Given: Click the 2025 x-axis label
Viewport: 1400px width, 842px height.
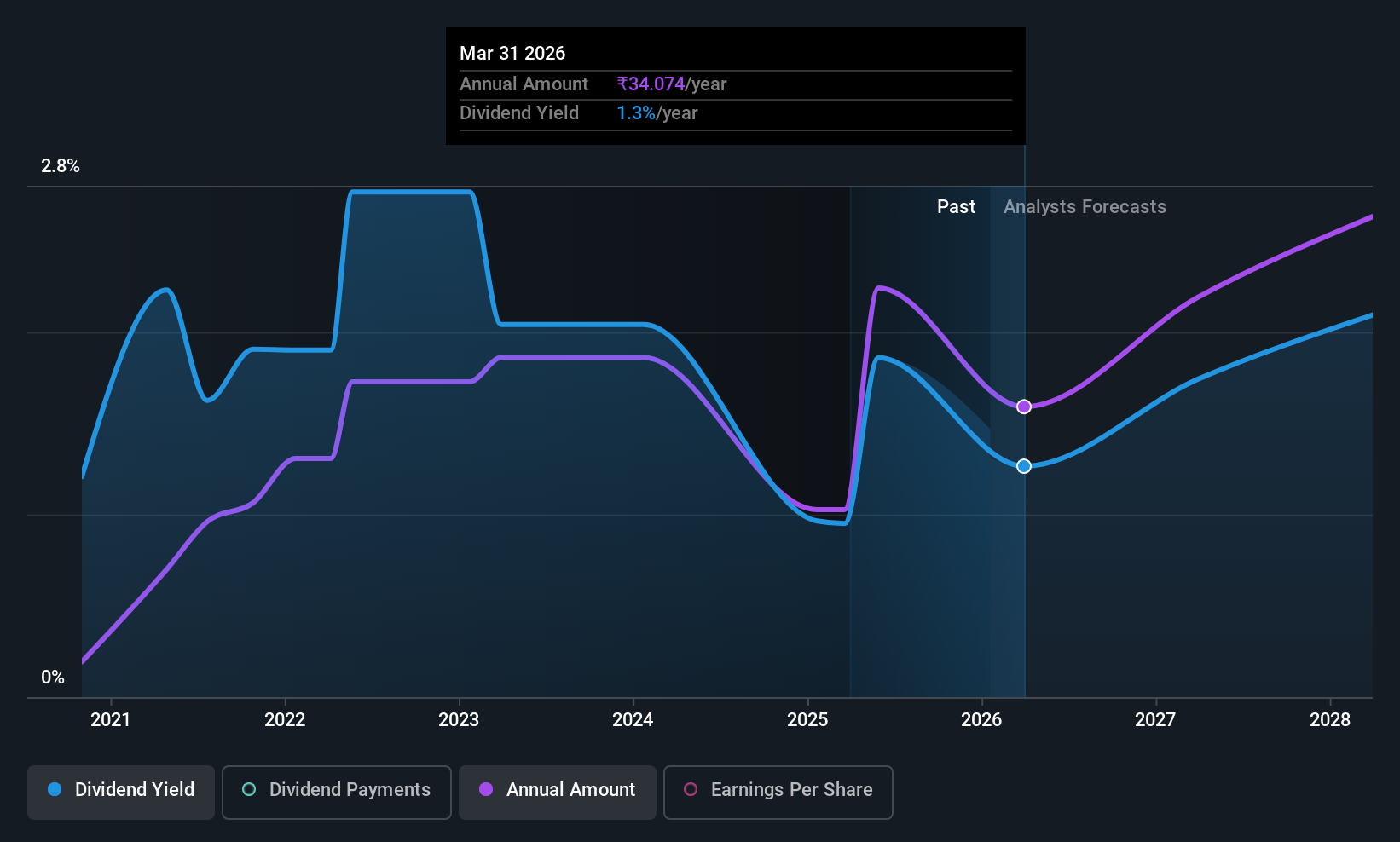Looking at the screenshot, I should click(x=807, y=720).
